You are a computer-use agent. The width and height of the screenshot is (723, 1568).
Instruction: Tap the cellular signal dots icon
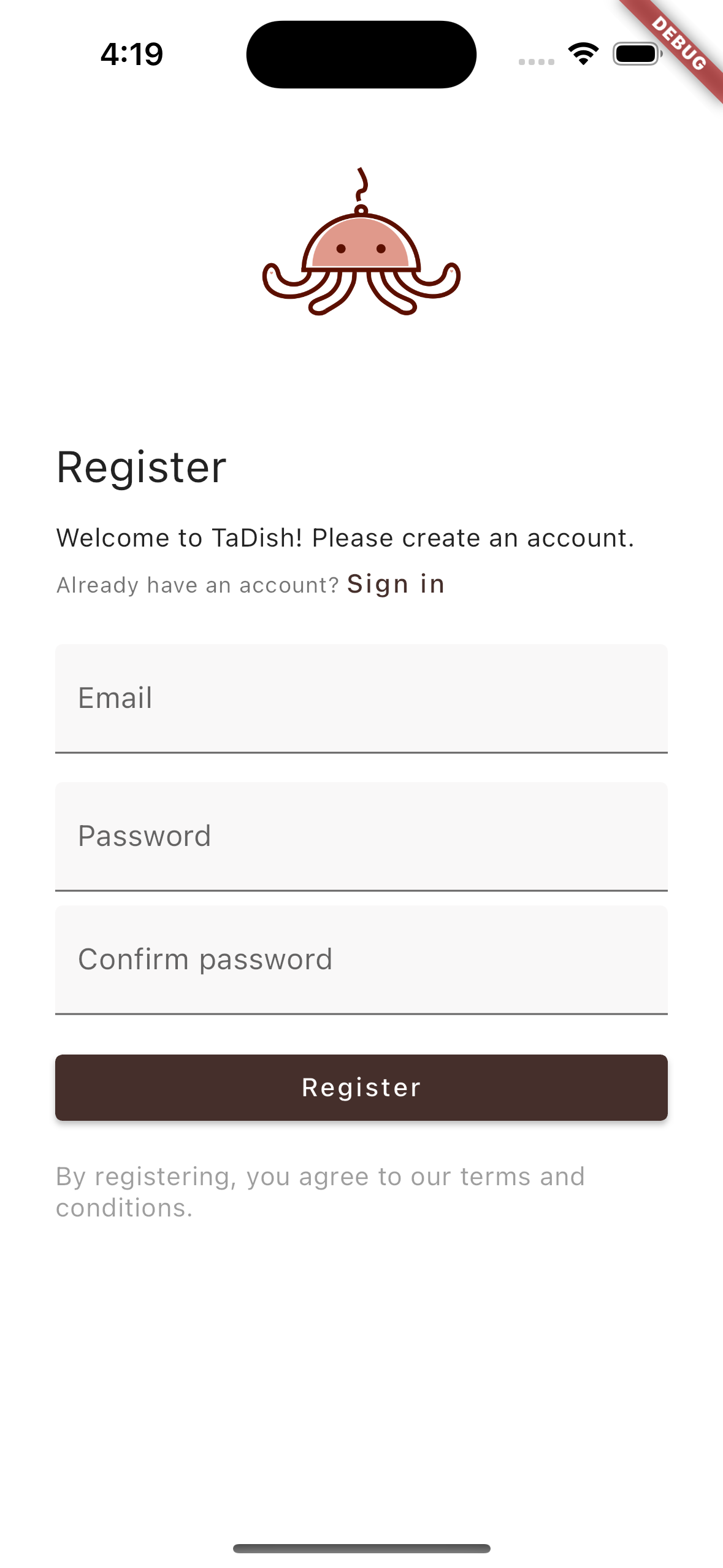coord(535,61)
